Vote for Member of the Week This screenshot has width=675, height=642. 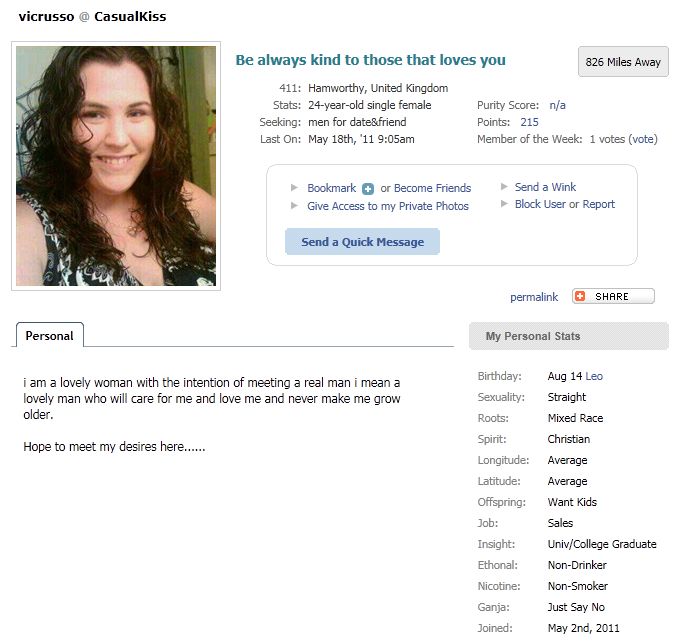(643, 139)
